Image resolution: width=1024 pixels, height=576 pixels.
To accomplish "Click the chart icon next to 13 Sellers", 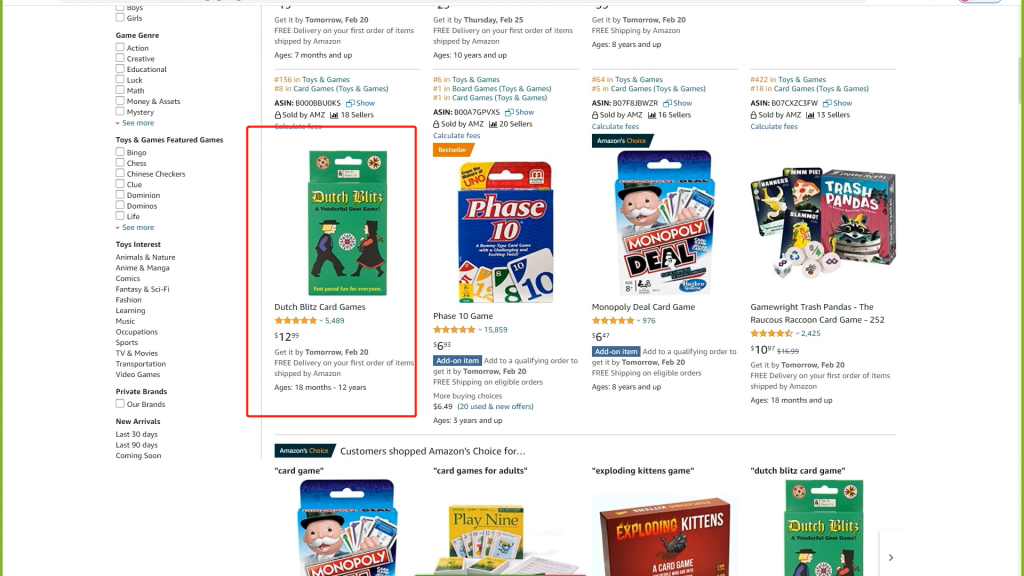I will tap(810, 115).
